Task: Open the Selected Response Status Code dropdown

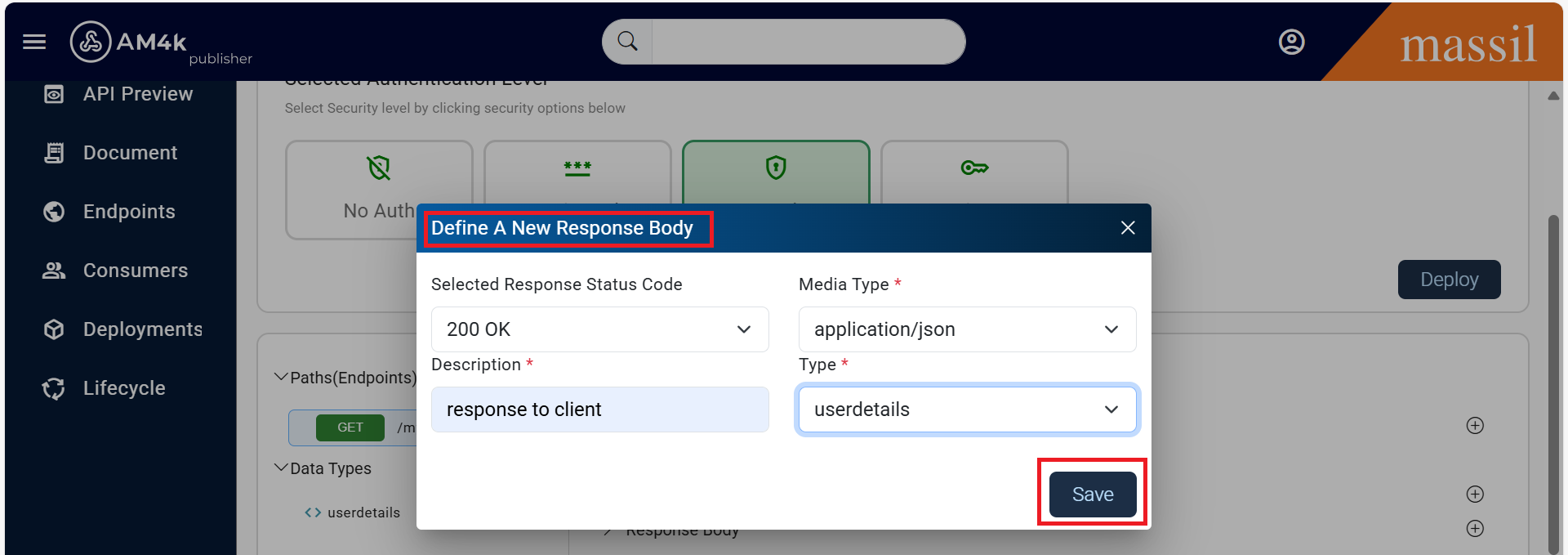Action: coord(599,329)
